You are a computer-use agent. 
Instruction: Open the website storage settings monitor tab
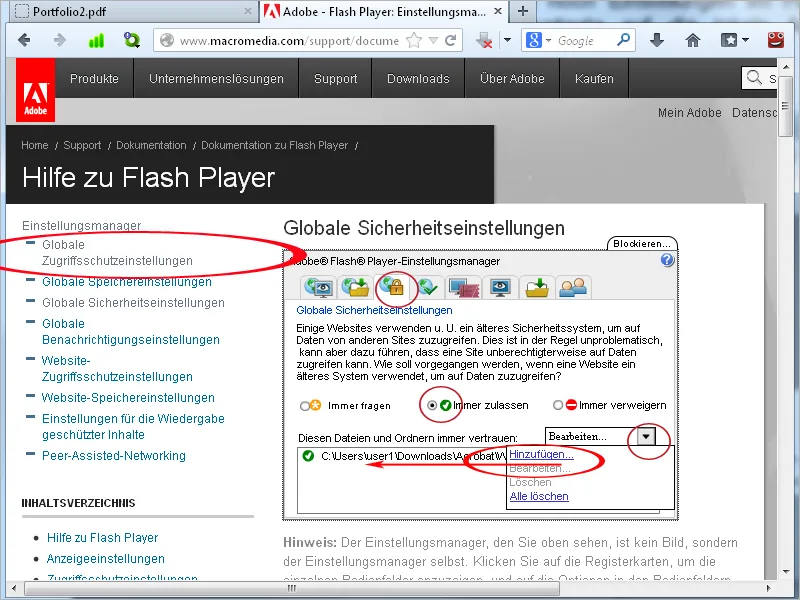point(501,287)
